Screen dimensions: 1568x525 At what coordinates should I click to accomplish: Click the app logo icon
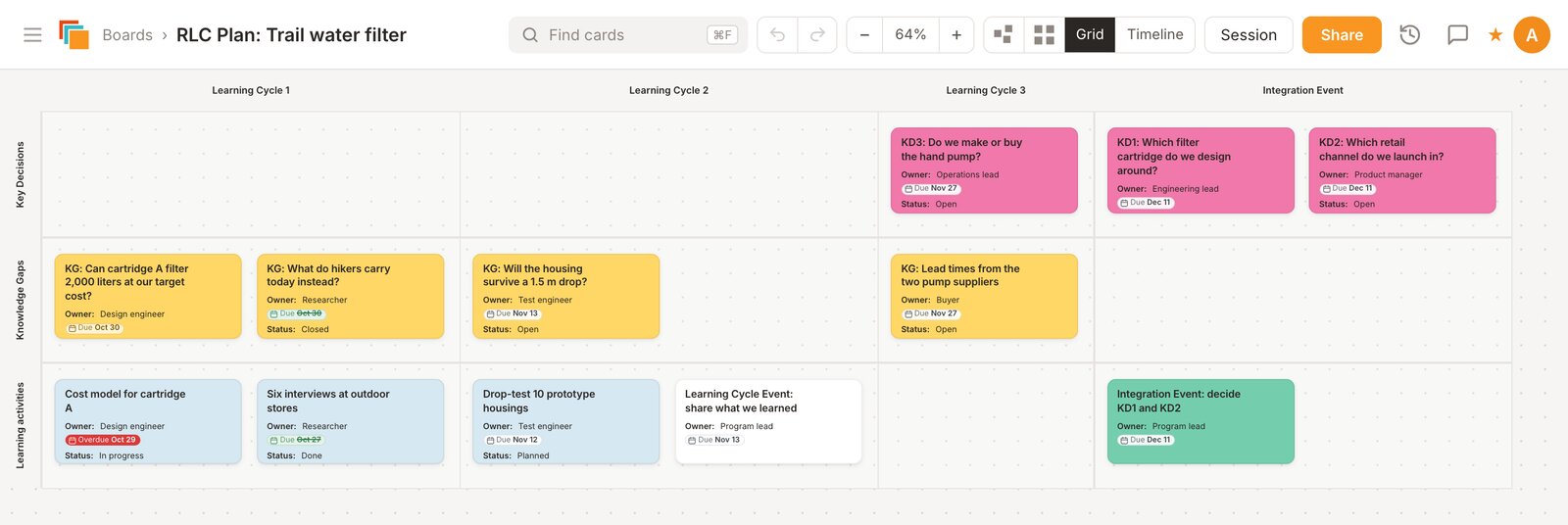coord(73,35)
